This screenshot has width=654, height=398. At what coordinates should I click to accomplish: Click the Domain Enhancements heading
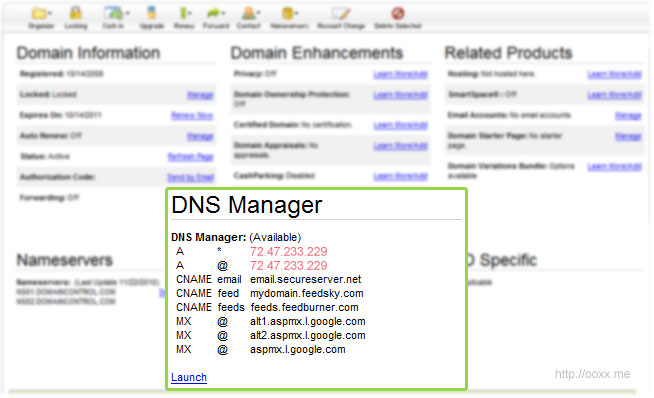[317, 53]
